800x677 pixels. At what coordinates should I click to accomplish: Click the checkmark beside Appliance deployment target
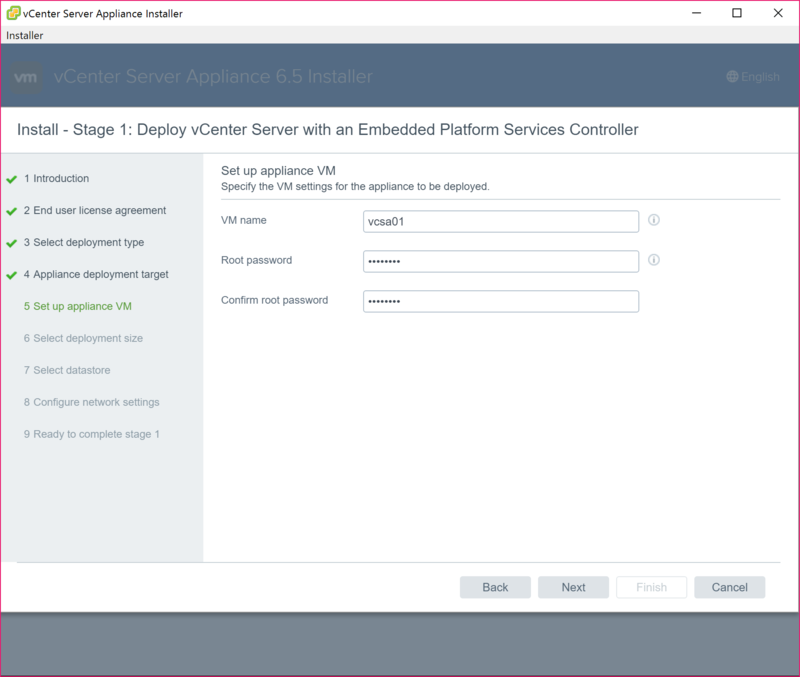12,275
